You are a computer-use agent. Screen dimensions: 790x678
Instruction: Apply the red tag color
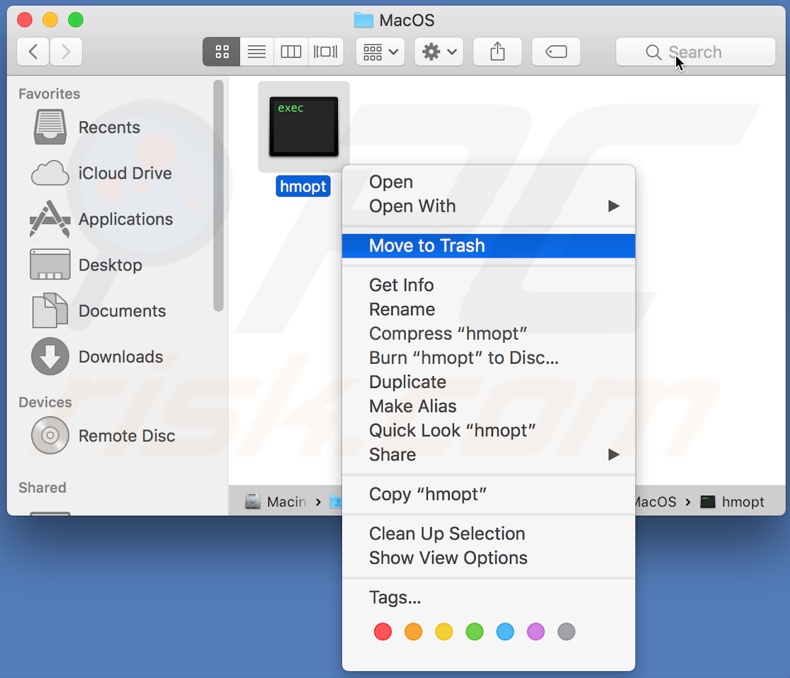(382, 632)
